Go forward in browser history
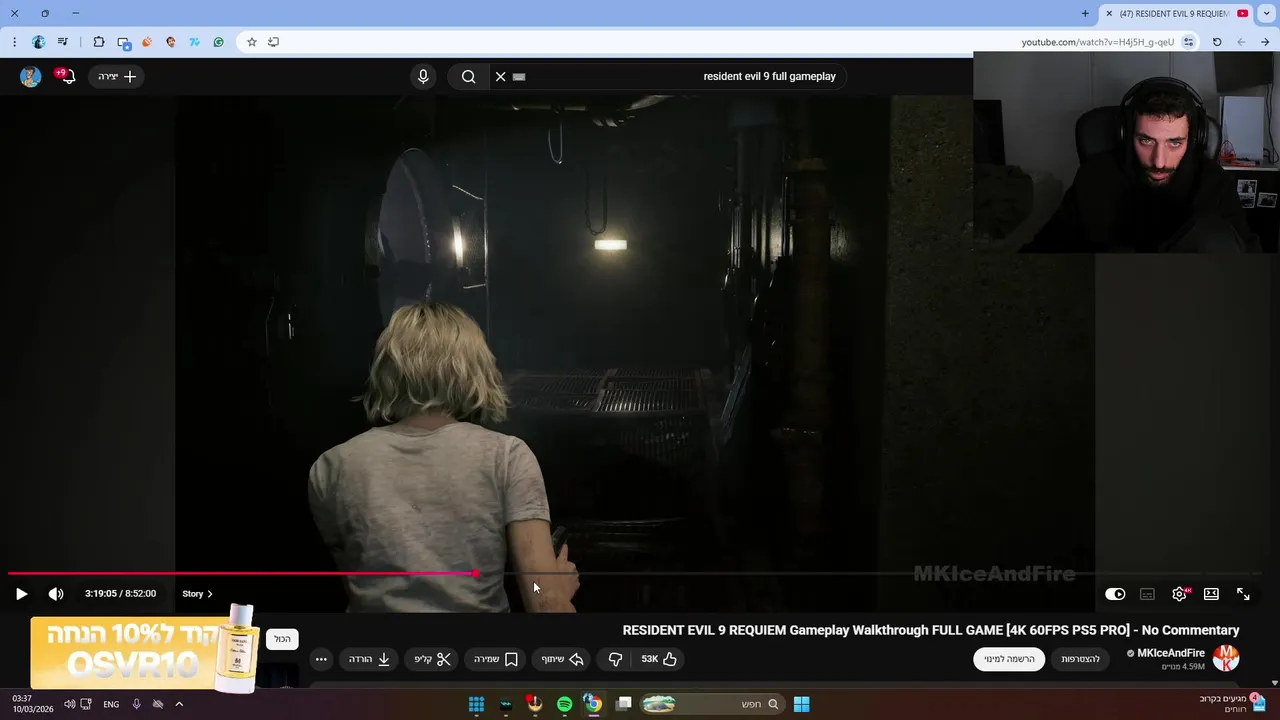Screen dimensions: 1280x720 [1241, 42]
